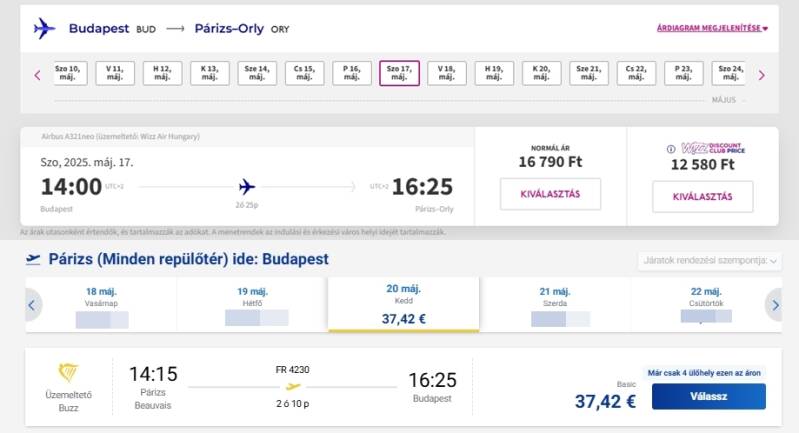Viewport: 799px width, 433px height.
Task: Select the Cs 15, máj. date tab
Action: click(304, 74)
